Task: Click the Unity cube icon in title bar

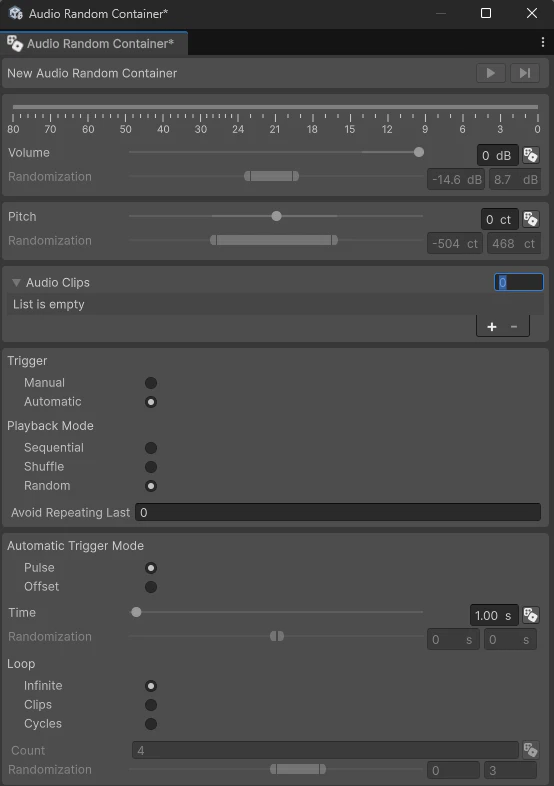Action: tap(16, 13)
